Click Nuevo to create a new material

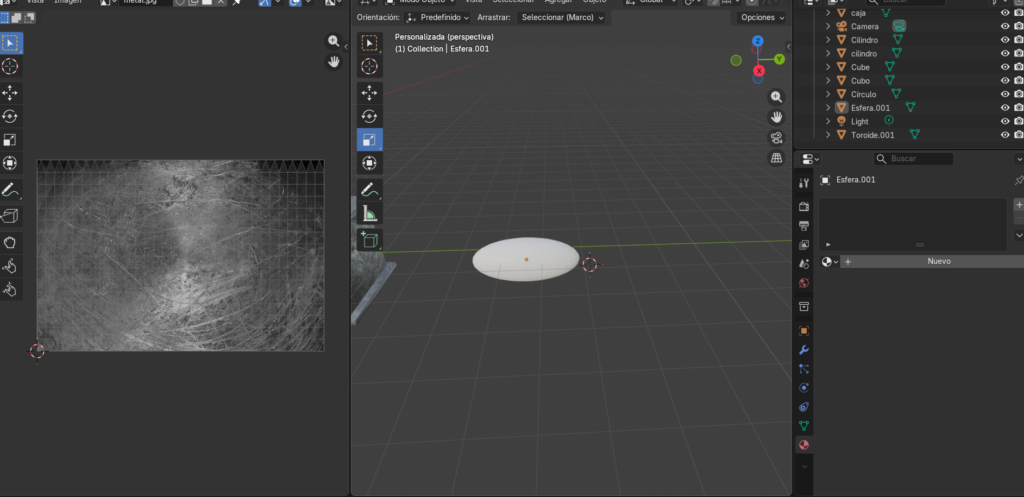click(x=938, y=261)
